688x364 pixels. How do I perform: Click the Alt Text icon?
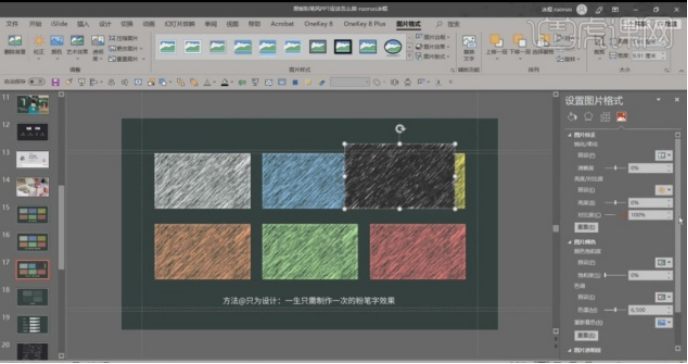pyautogui.click(x=469, y=43)
